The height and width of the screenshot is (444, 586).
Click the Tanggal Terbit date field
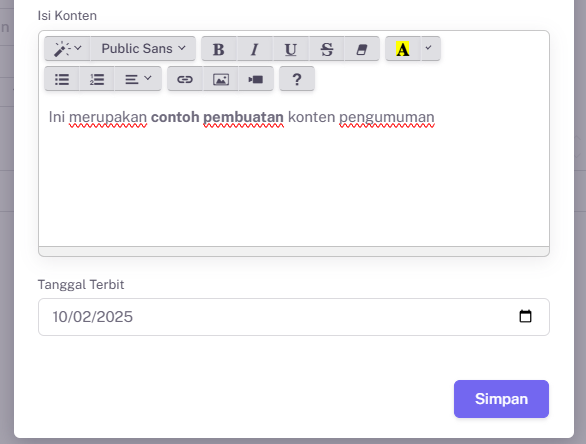pyautogui.click(x=294, y=317)
